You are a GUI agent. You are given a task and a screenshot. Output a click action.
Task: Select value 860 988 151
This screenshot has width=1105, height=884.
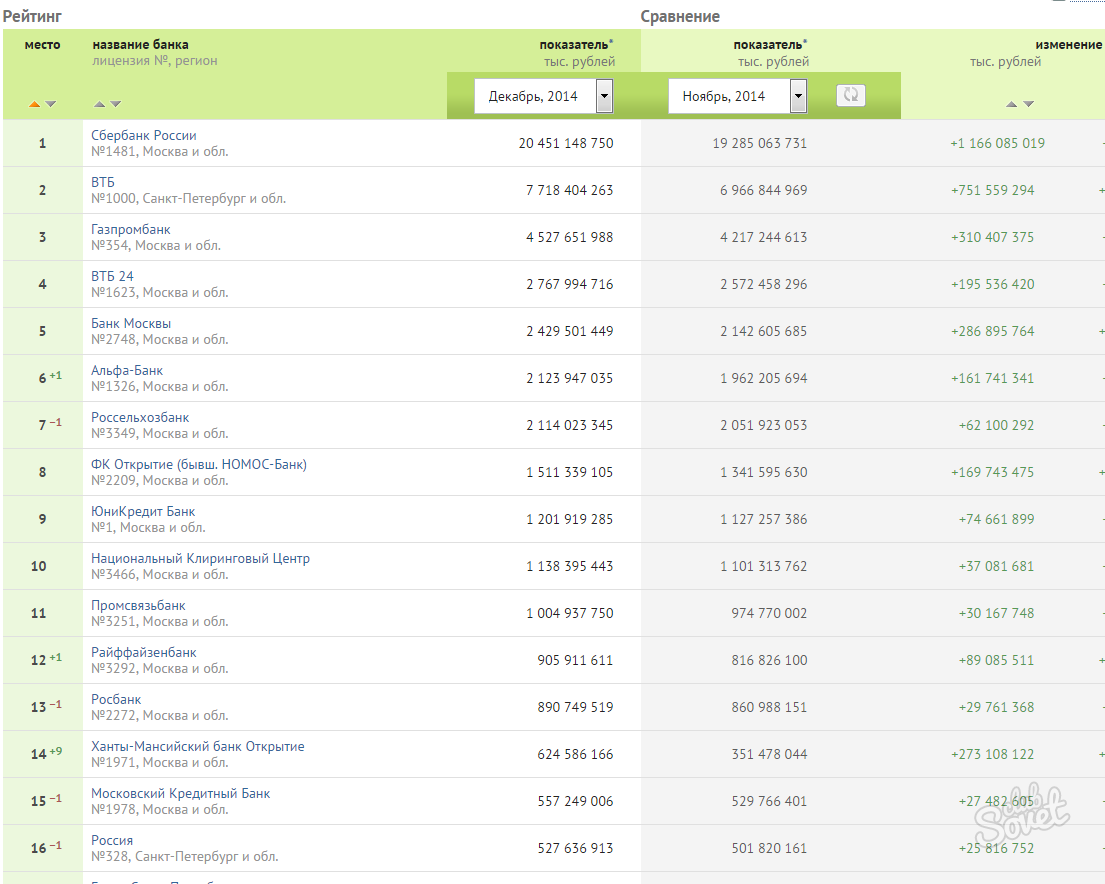pos(769,707)
